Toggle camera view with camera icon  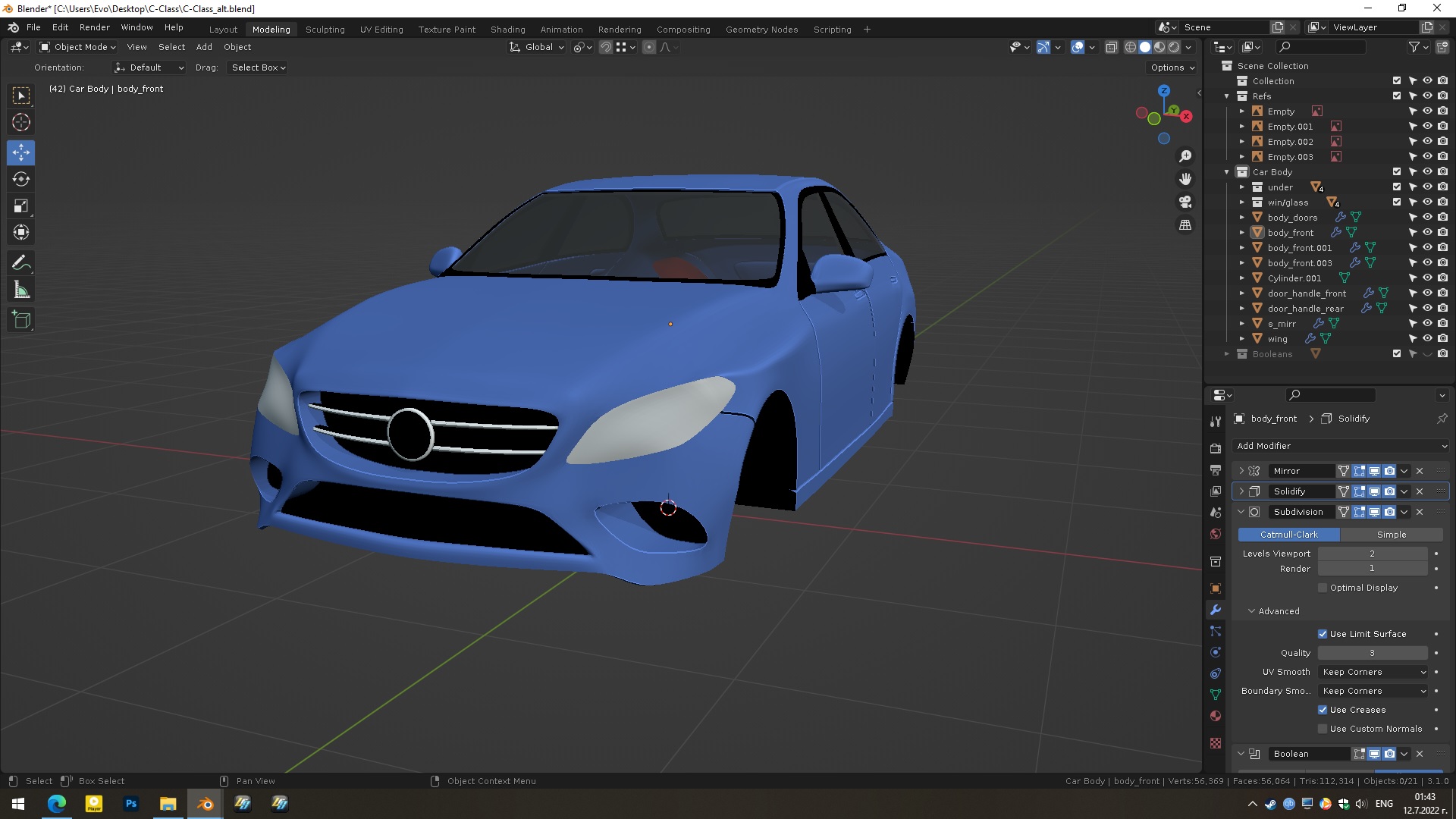1185,202
